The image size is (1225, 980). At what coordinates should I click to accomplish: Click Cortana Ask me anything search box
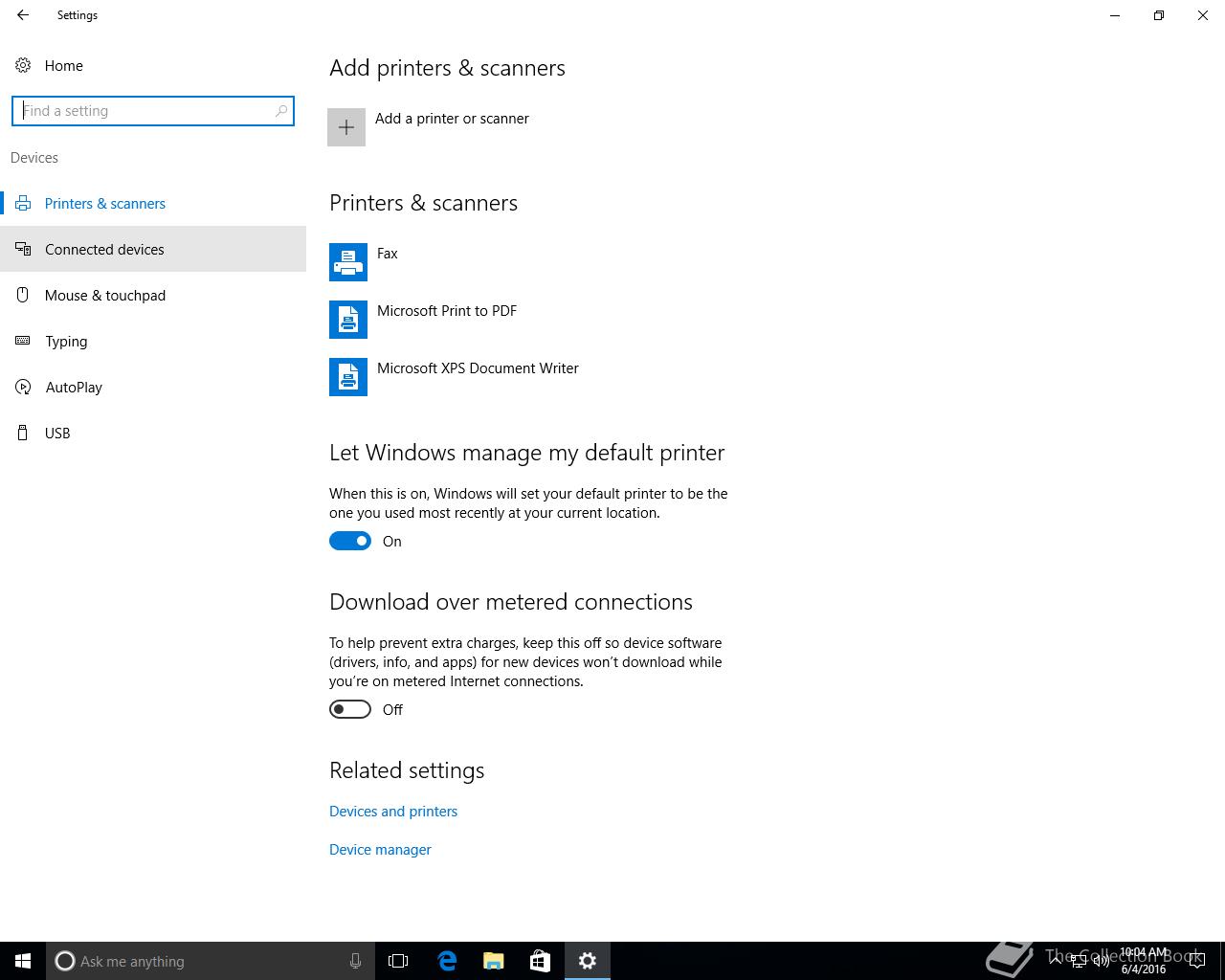[209, 961]
